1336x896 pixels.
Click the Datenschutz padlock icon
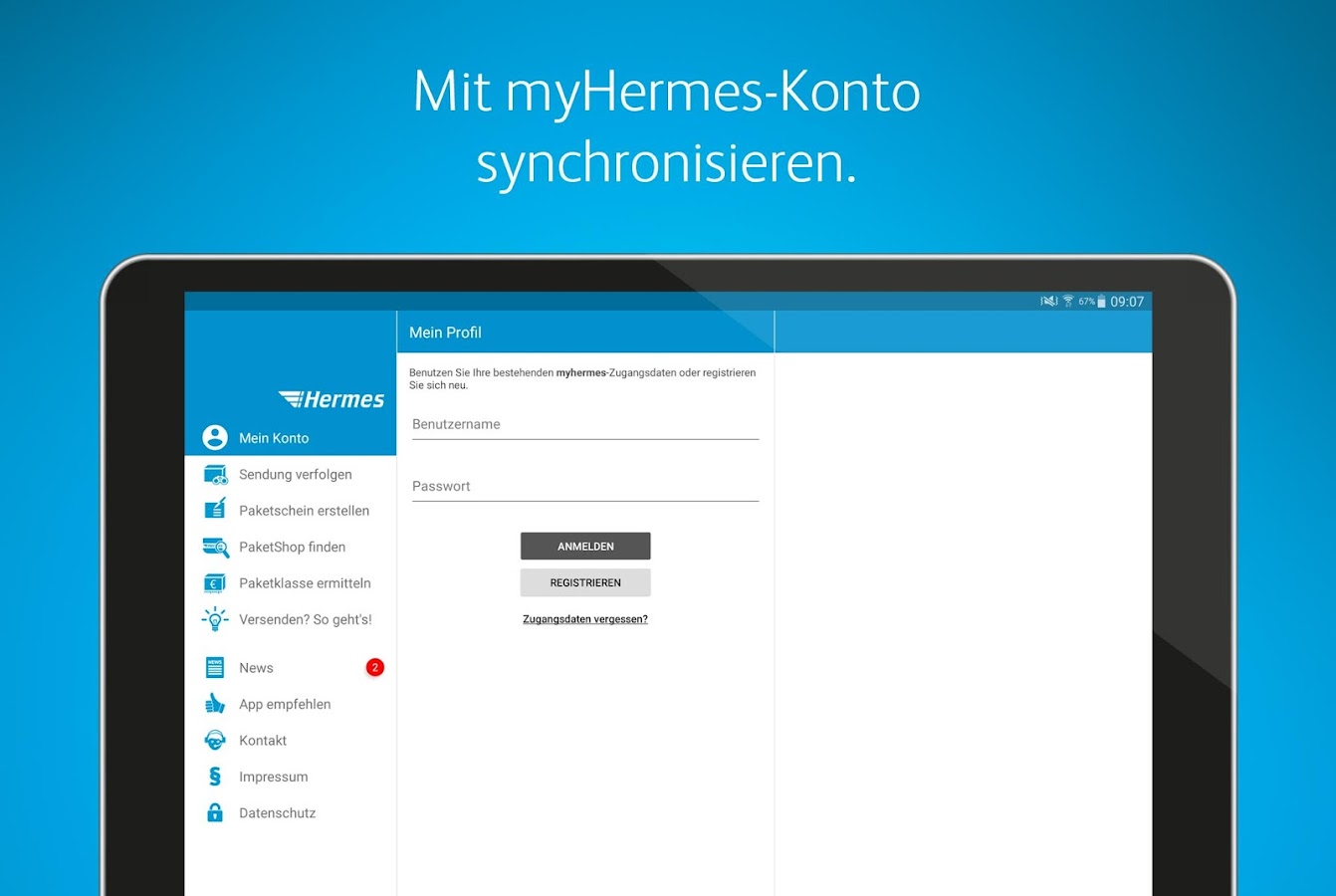(x=215, y=812)
